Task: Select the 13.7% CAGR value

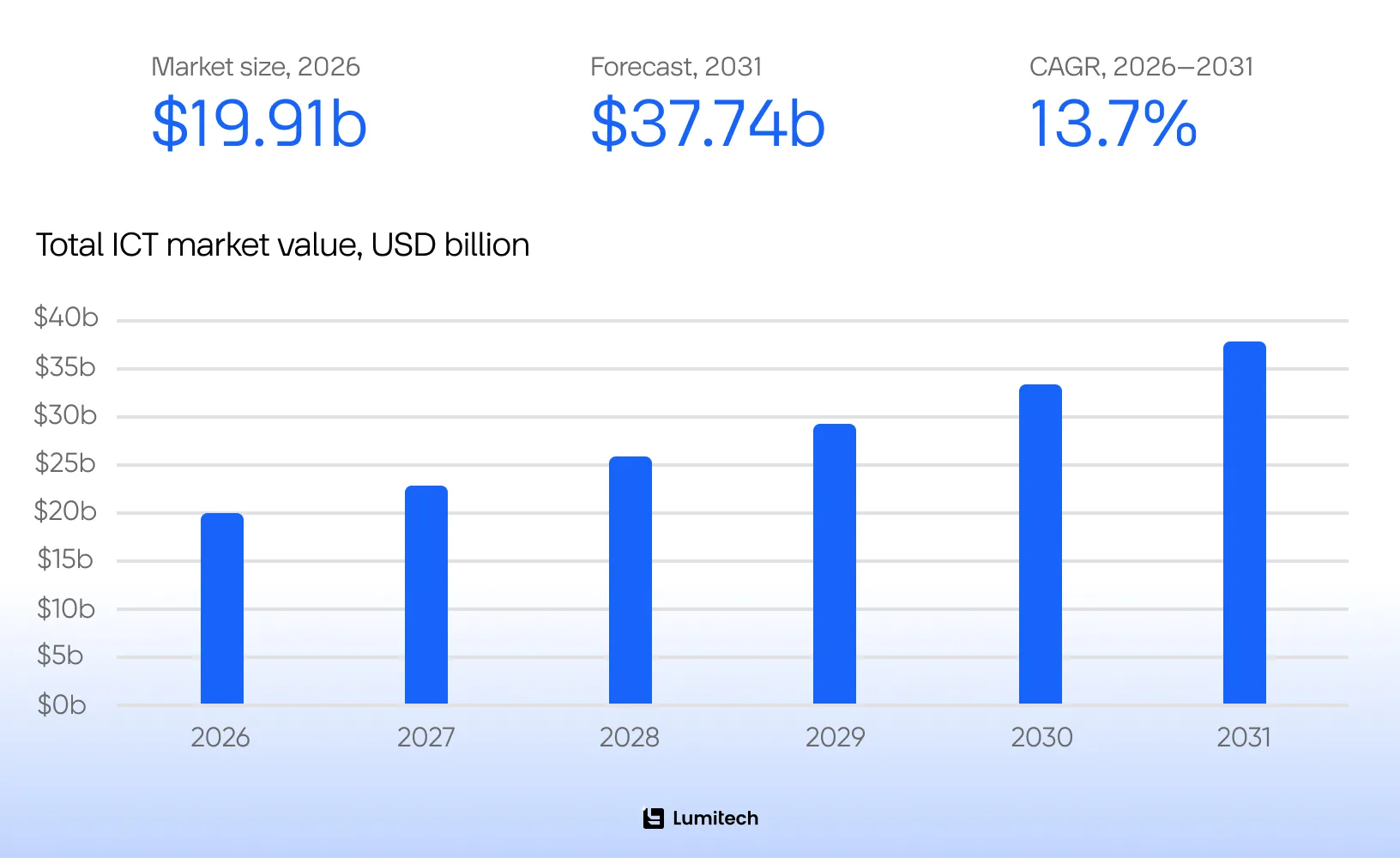Action: coord(1113,124)
